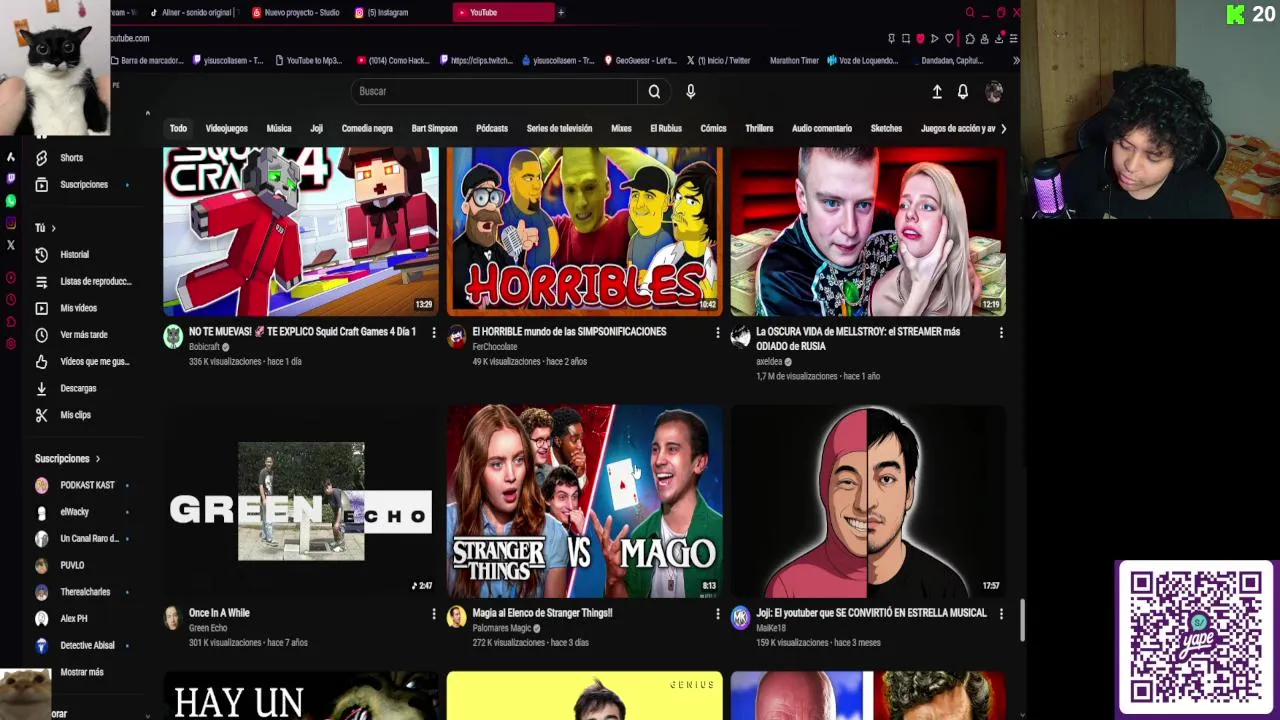1280x720 pixels.
Task: Open MaiKe18 channel avatar
Action: click(x=741, y=617)
